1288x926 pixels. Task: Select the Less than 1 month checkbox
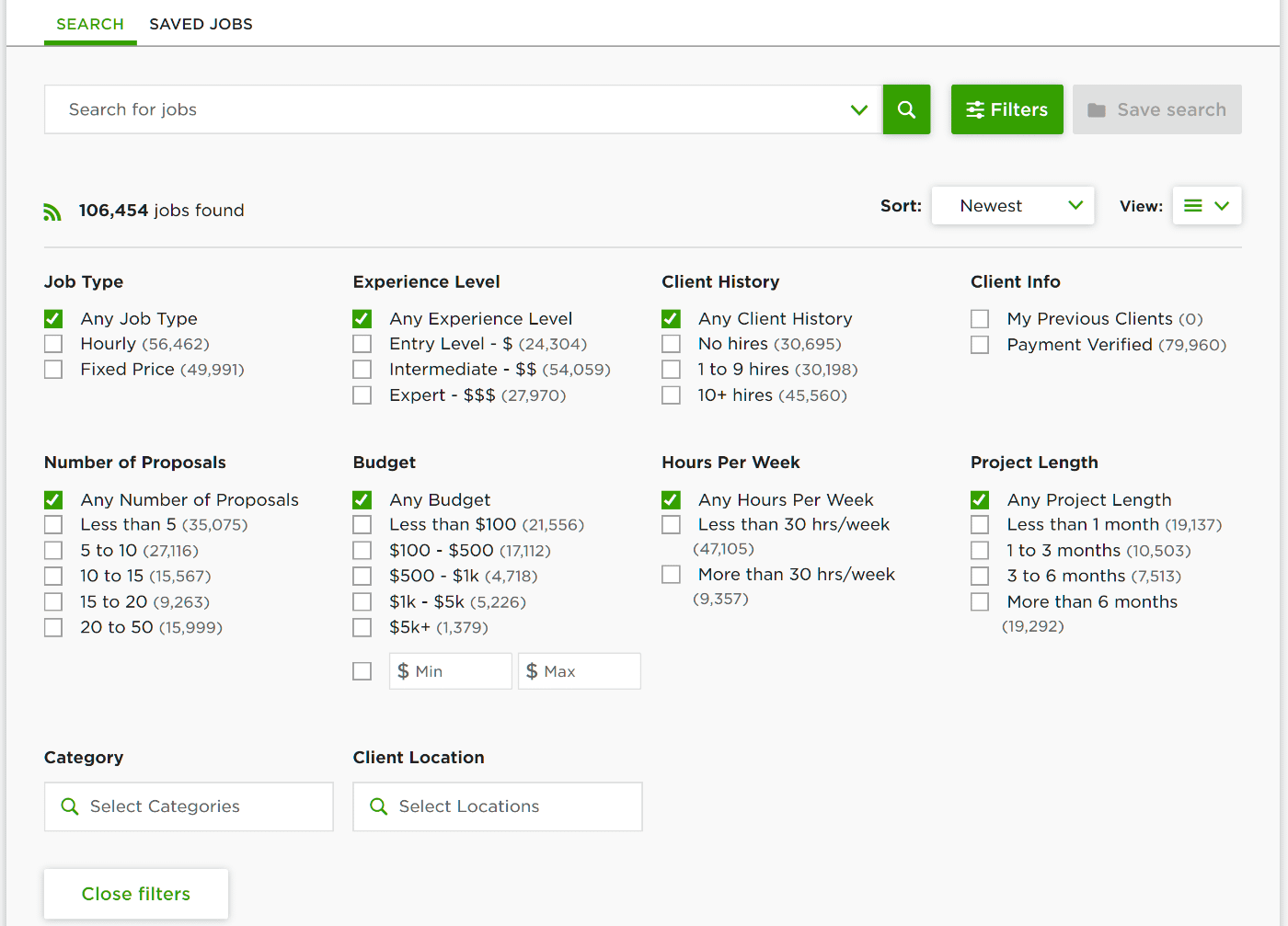(980, 525)
